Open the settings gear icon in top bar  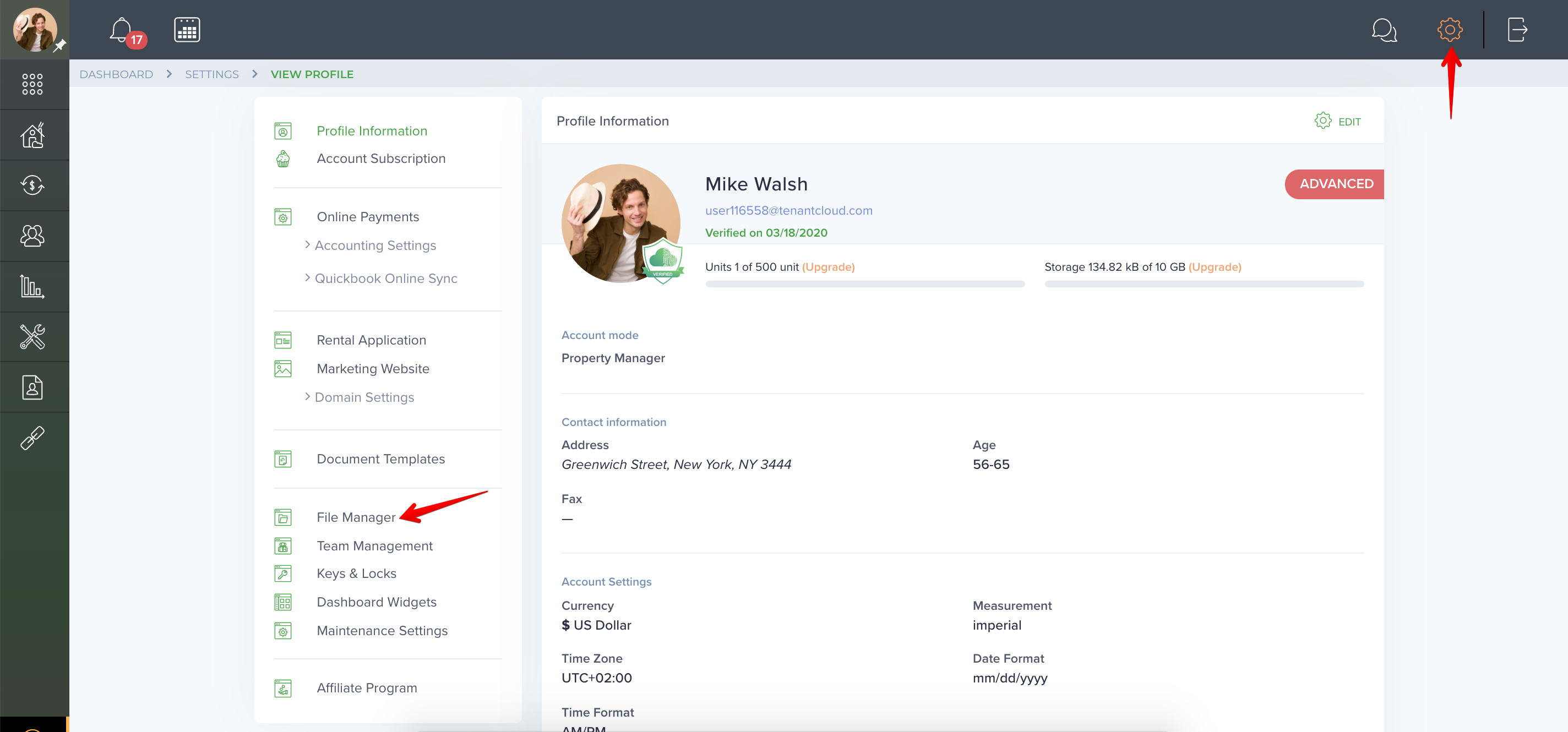click(x=1450, y=30)
